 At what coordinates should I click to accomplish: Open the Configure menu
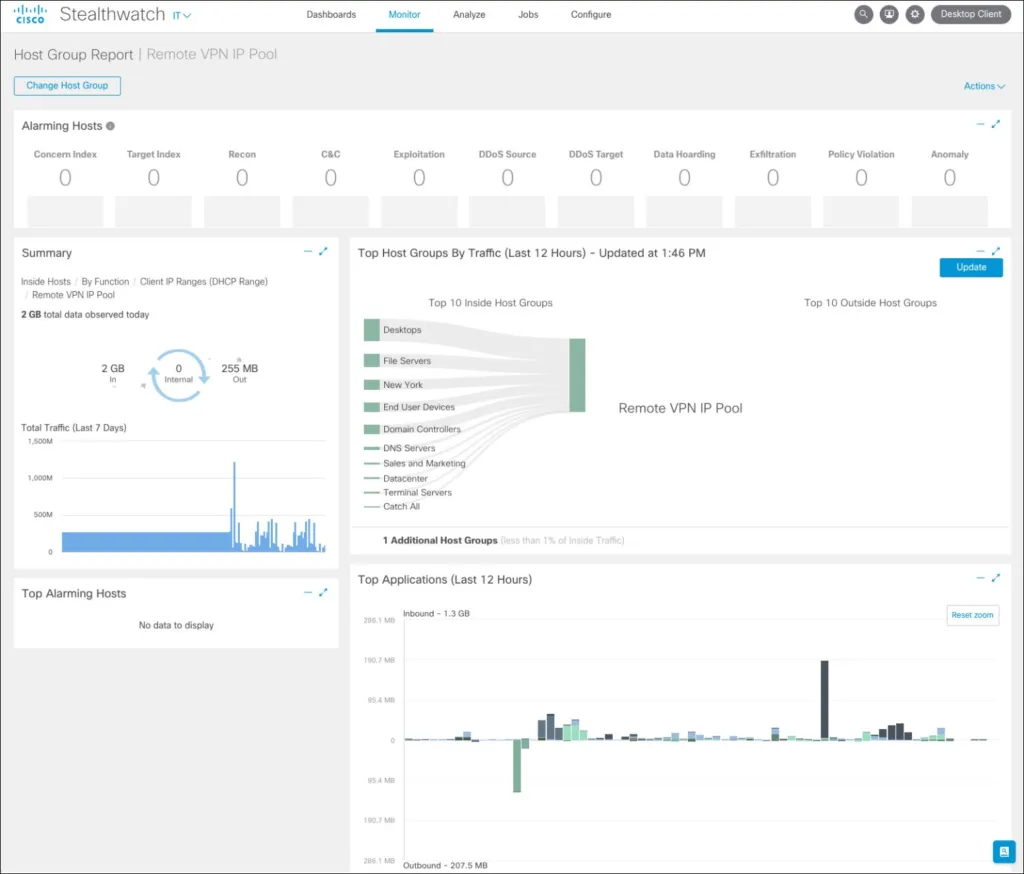click(591, 14)
